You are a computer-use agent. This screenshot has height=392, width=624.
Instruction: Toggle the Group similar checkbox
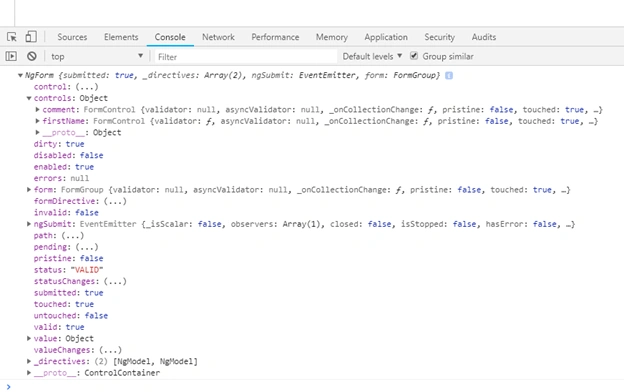pos(414,56)
